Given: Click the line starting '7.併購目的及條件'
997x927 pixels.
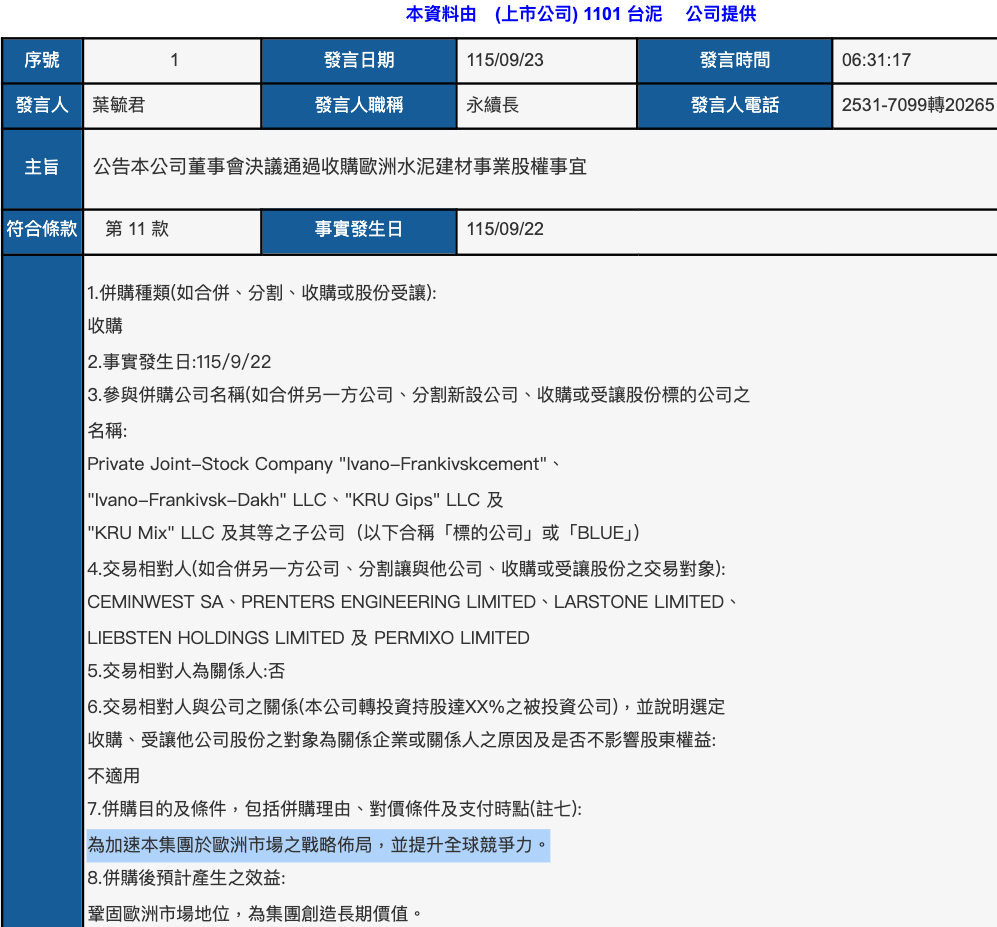Looking at the screenshot, I should point(334,809).
